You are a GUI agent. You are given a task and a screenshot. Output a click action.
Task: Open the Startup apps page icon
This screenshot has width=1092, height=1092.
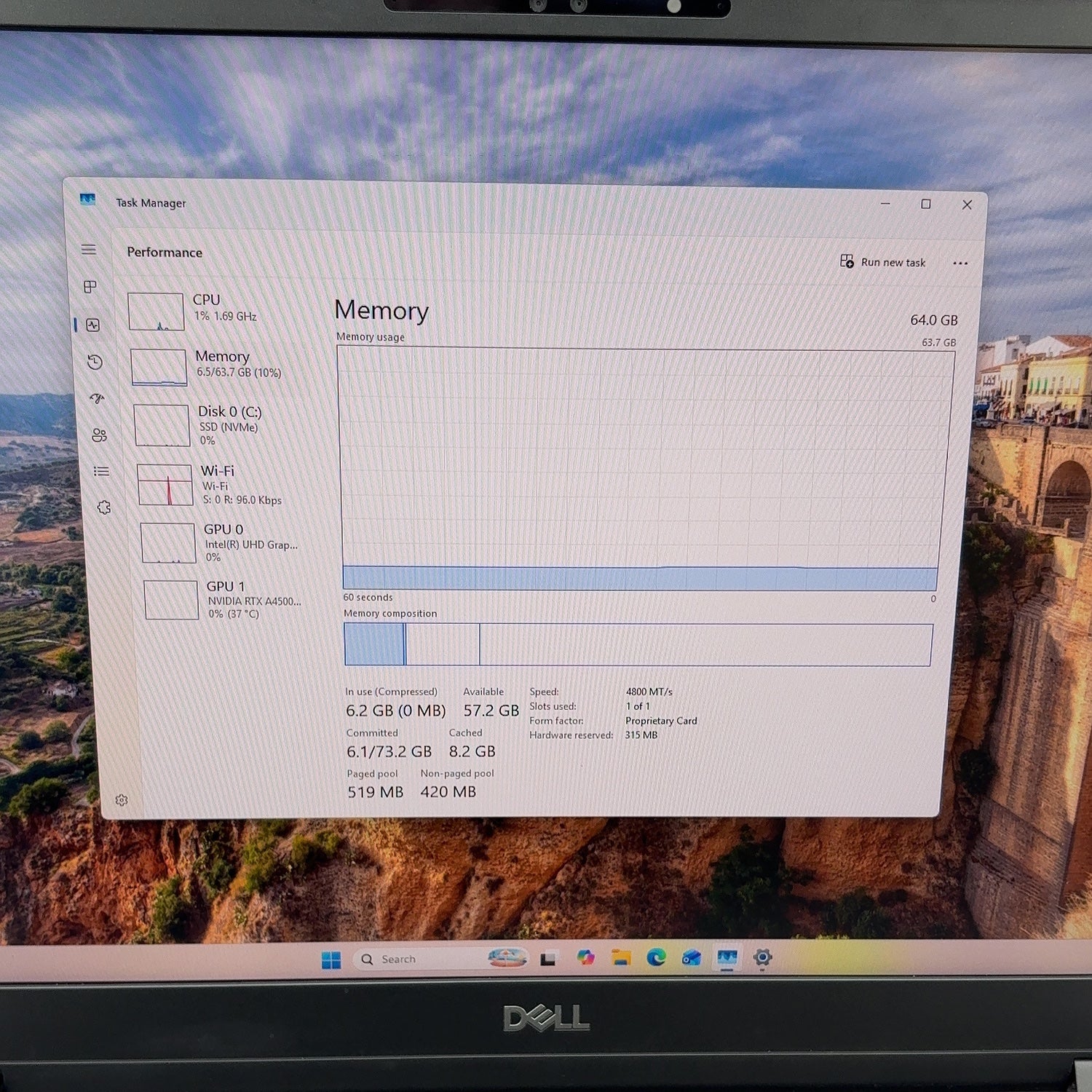[97, 398]
